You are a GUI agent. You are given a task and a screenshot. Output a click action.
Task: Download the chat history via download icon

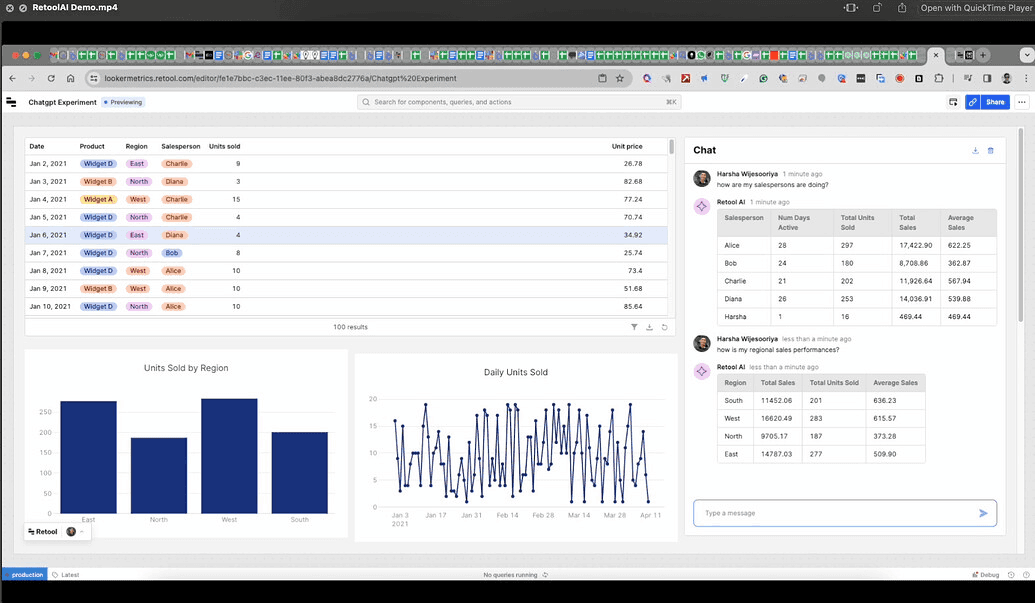[x=975, y=150]
